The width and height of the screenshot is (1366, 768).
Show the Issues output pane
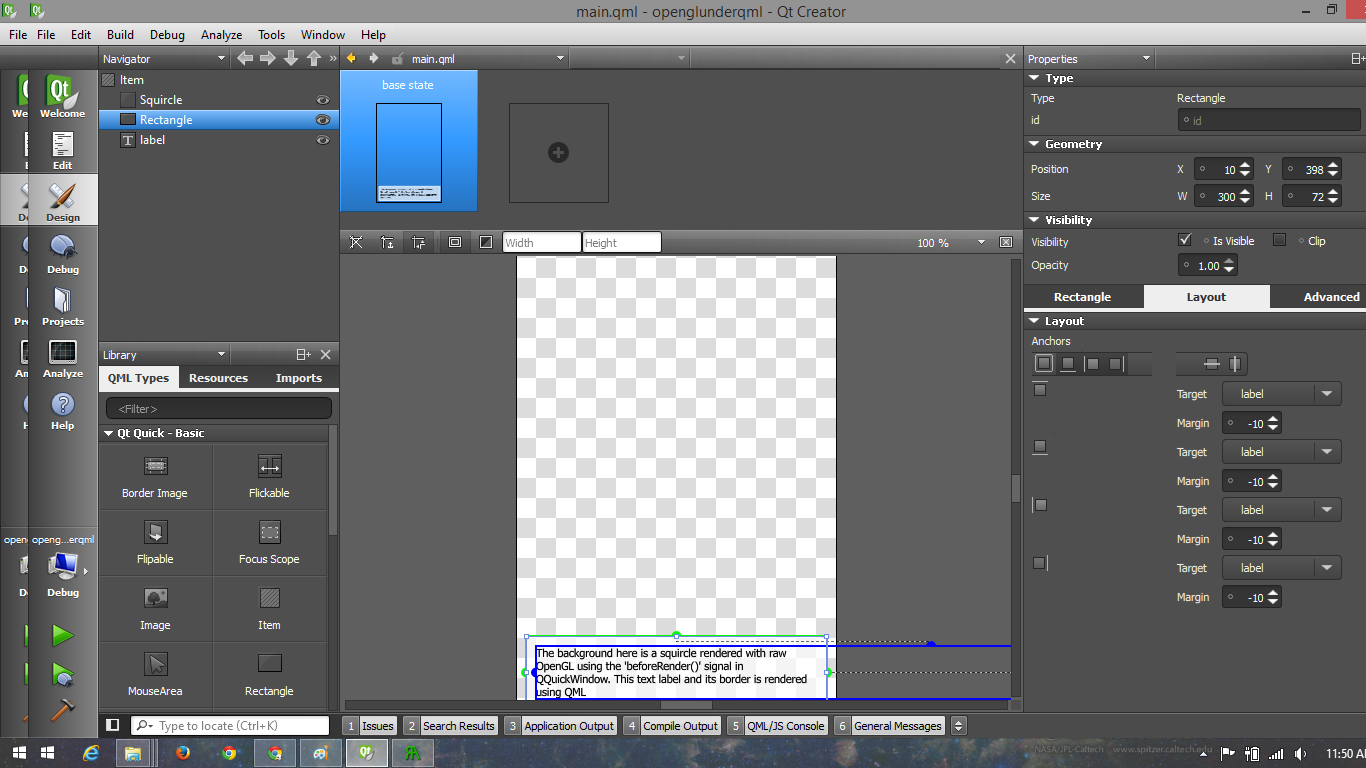(x=370, y=726)
